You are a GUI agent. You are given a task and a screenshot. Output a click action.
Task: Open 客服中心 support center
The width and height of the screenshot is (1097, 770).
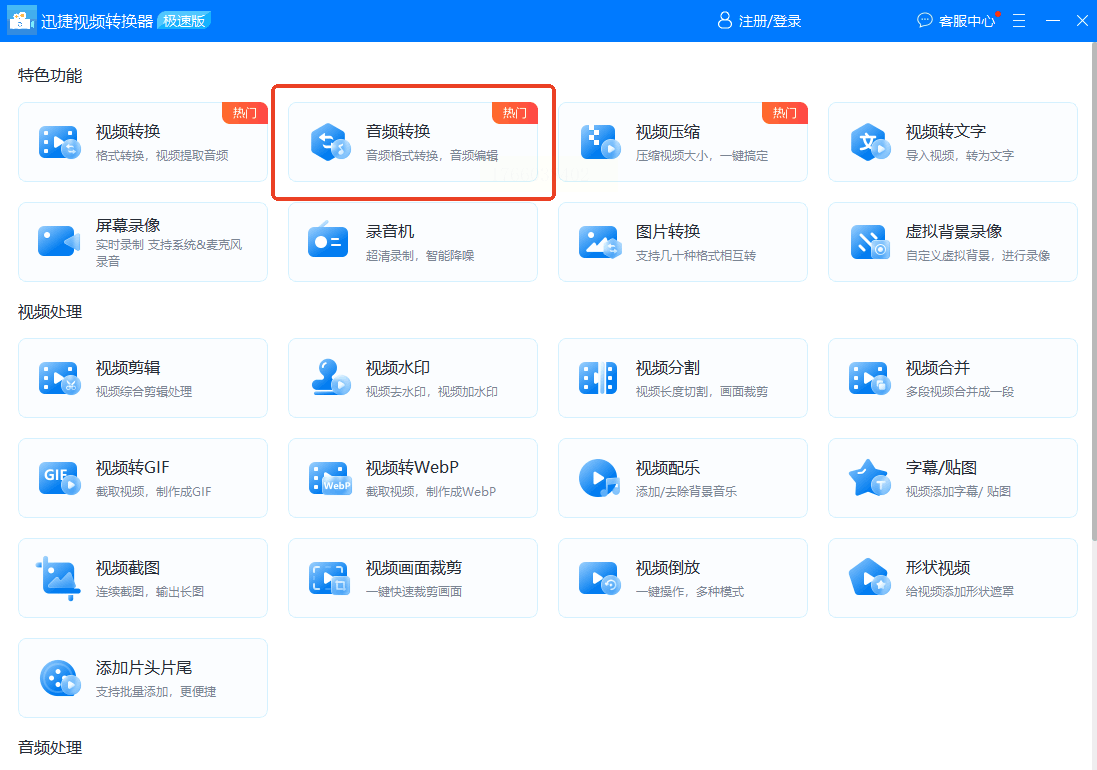click(x=967, y=22)
